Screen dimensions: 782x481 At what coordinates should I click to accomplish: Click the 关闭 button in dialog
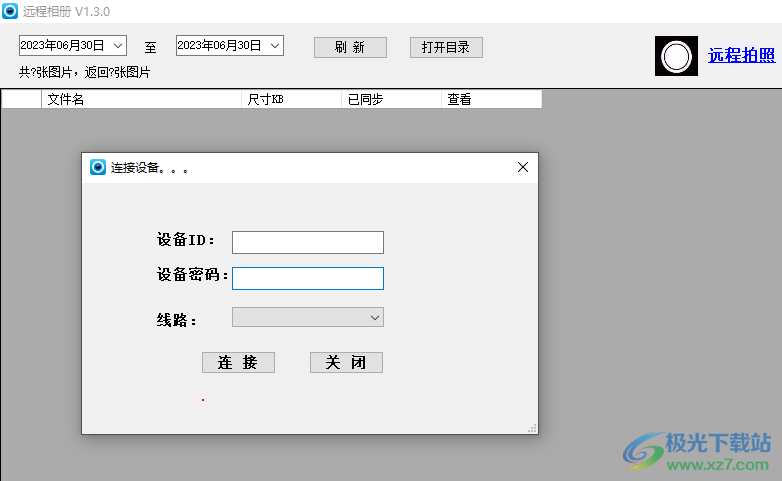pos(346,362)
